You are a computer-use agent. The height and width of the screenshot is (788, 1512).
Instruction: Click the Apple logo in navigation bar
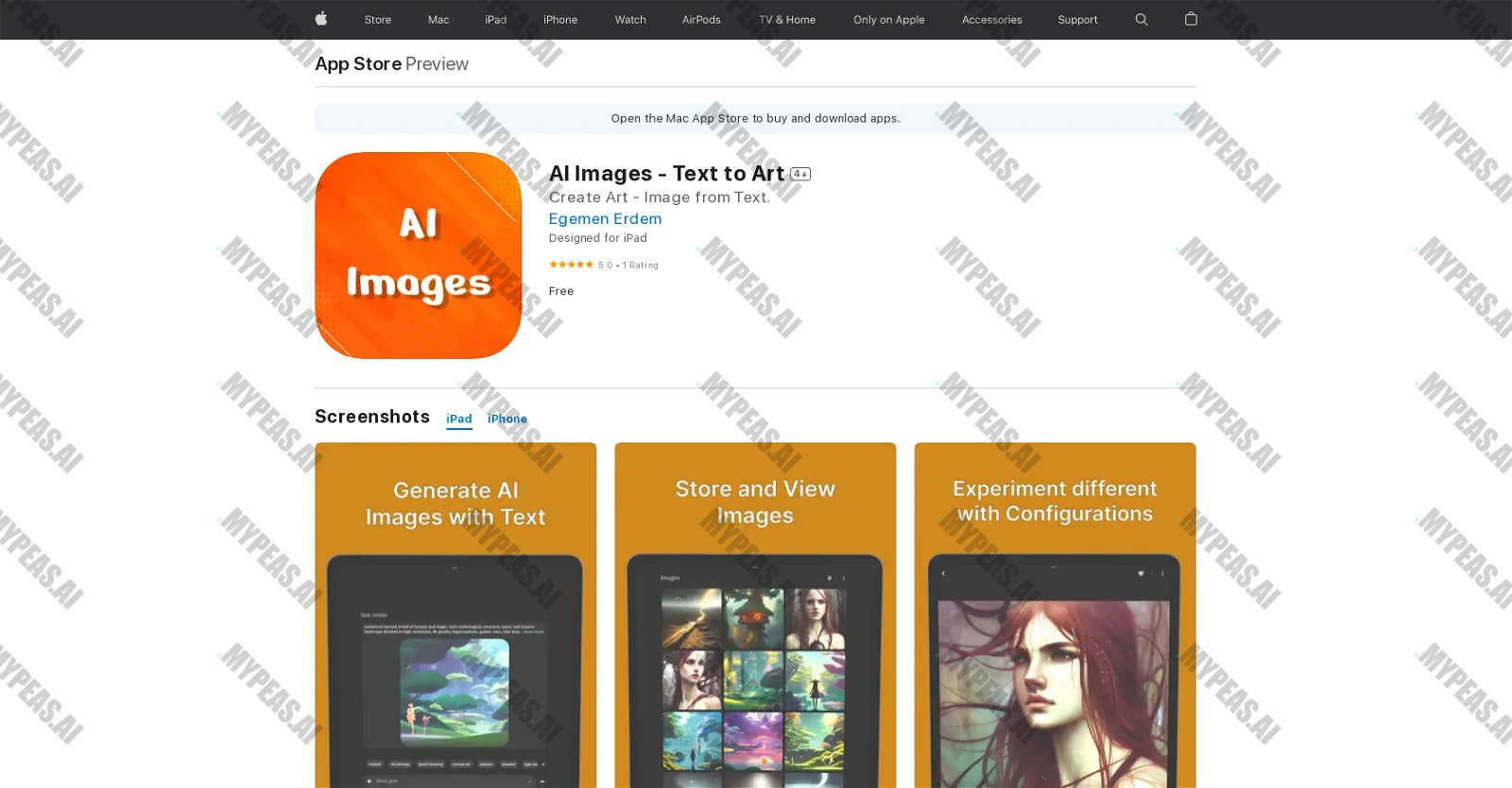click(321, 19)
